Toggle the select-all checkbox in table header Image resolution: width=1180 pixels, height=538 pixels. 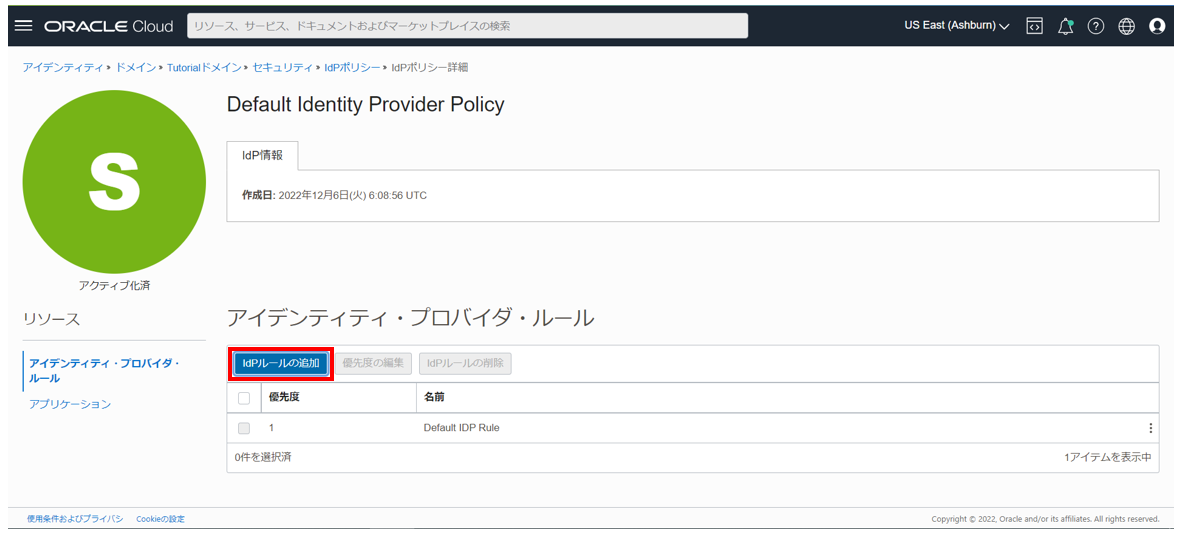click(x=244, y=398)
